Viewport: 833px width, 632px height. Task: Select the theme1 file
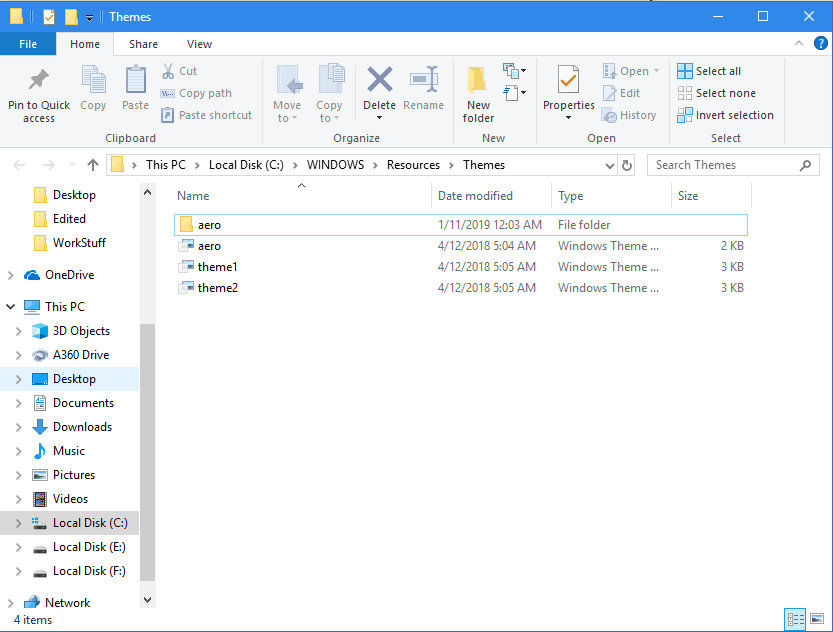(461, 267)
